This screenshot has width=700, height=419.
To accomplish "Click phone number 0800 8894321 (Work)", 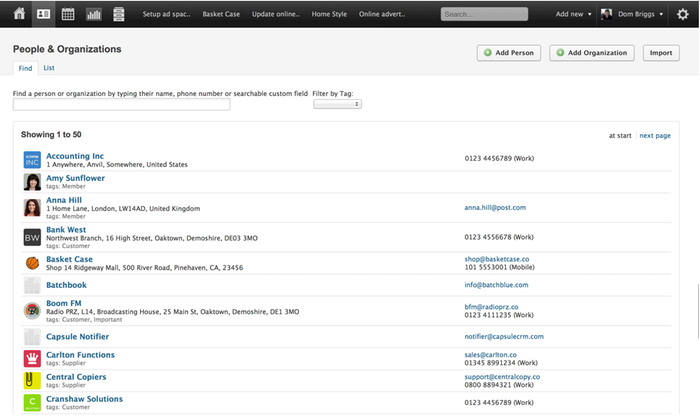I will (x=499, y=385).
